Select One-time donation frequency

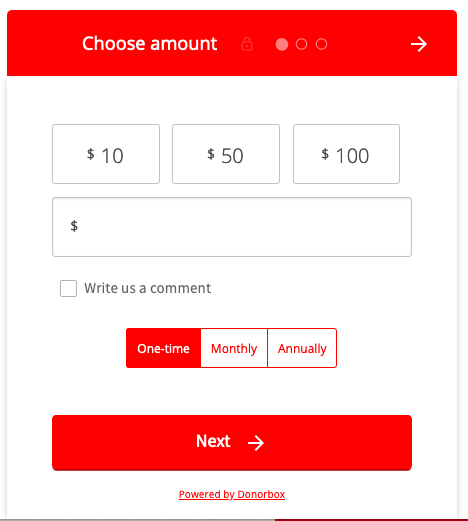[x=163, y=348]
